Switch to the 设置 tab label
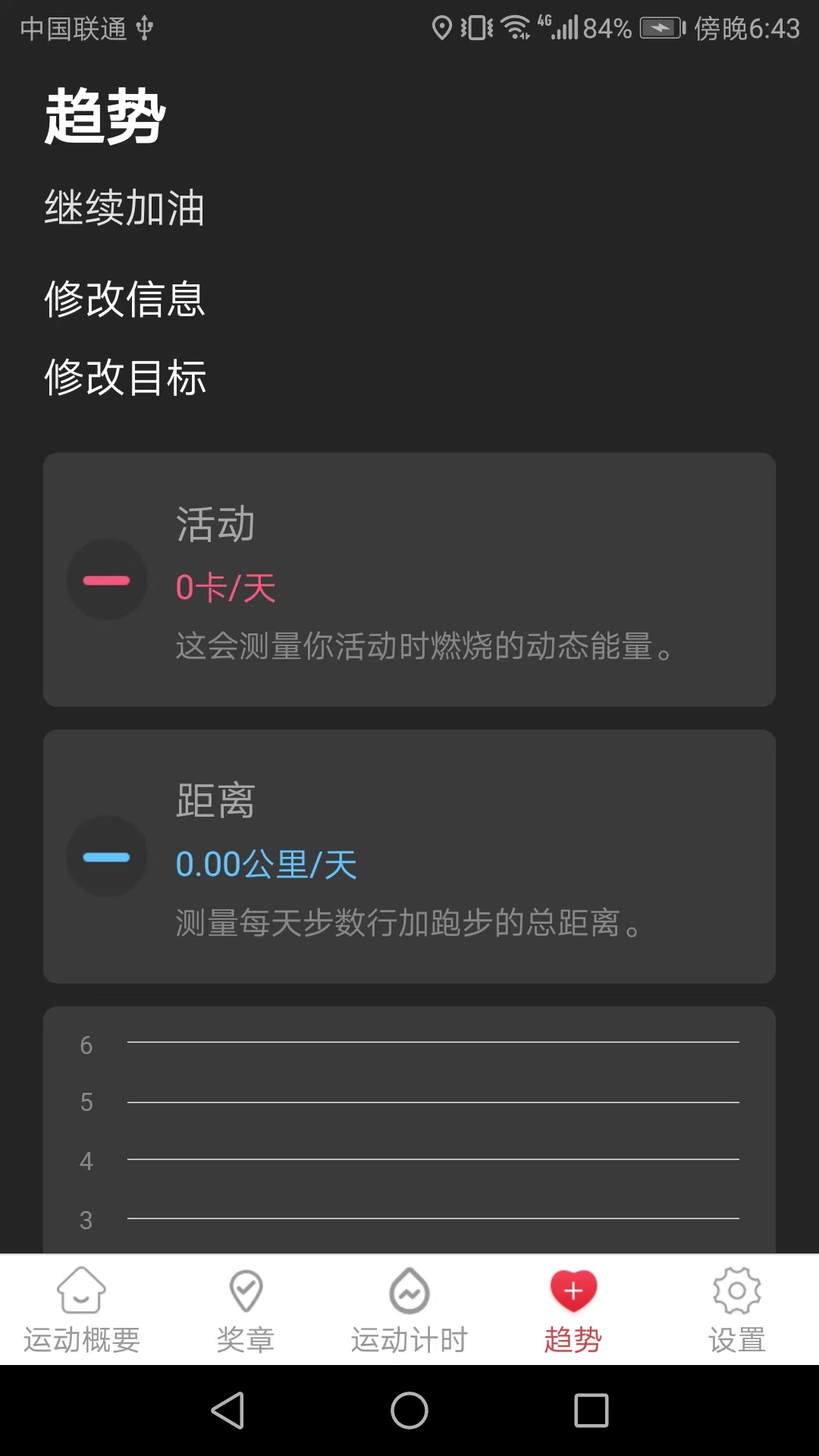This screenshot has height=1456, width=819. click(736, 1340)
